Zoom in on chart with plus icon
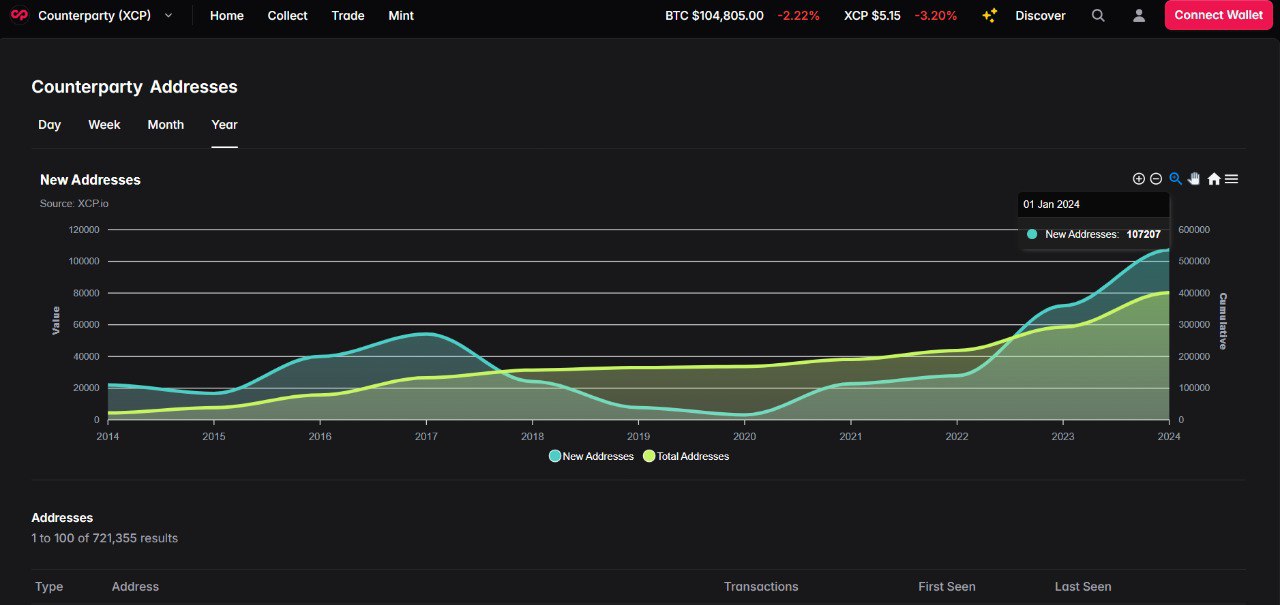This screenshot has width=1280, height=605. pos(1138,179)
